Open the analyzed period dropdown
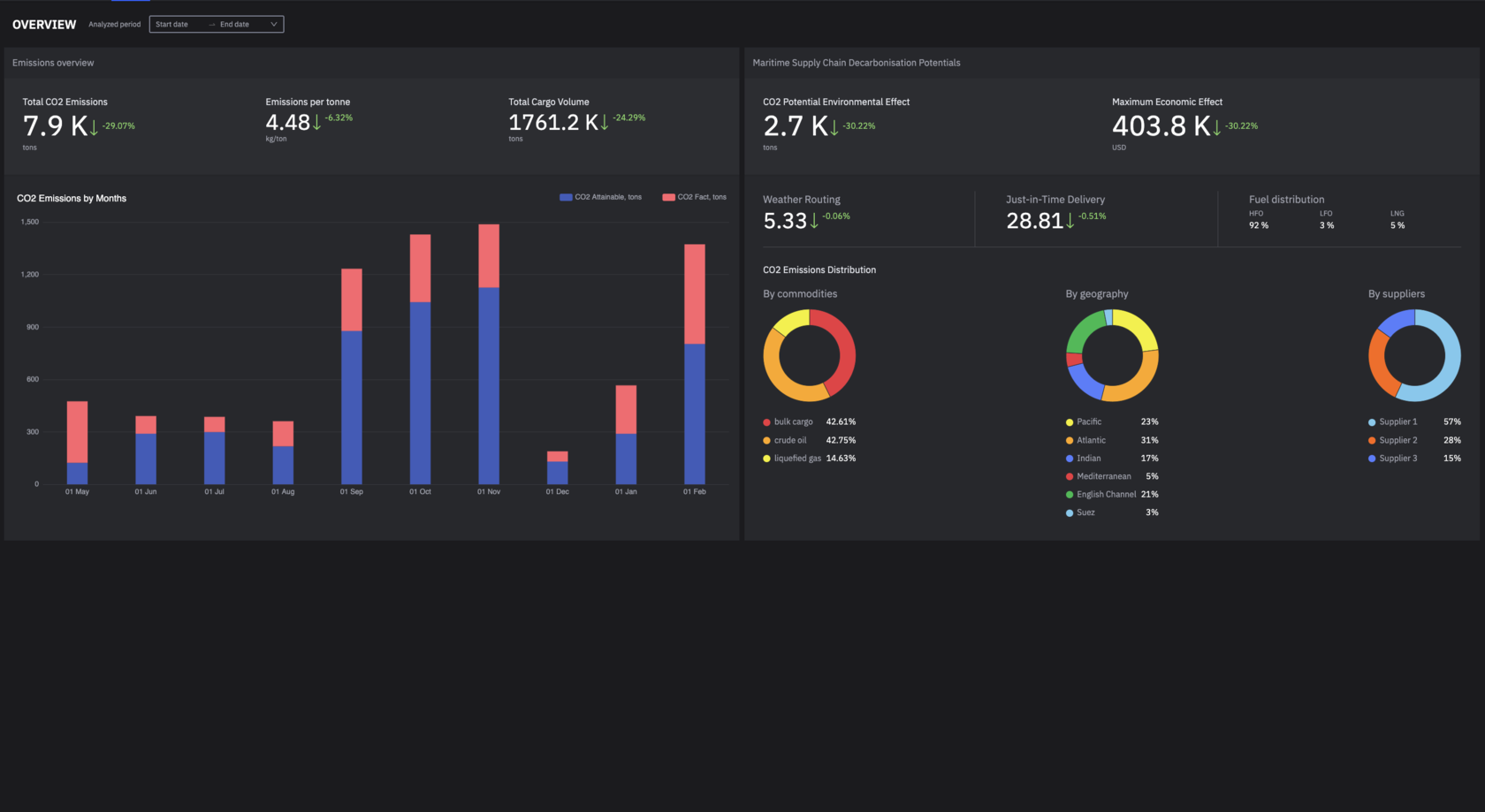Image resolution: width=1485 pixels, height=812 pixels. point(275,24)
